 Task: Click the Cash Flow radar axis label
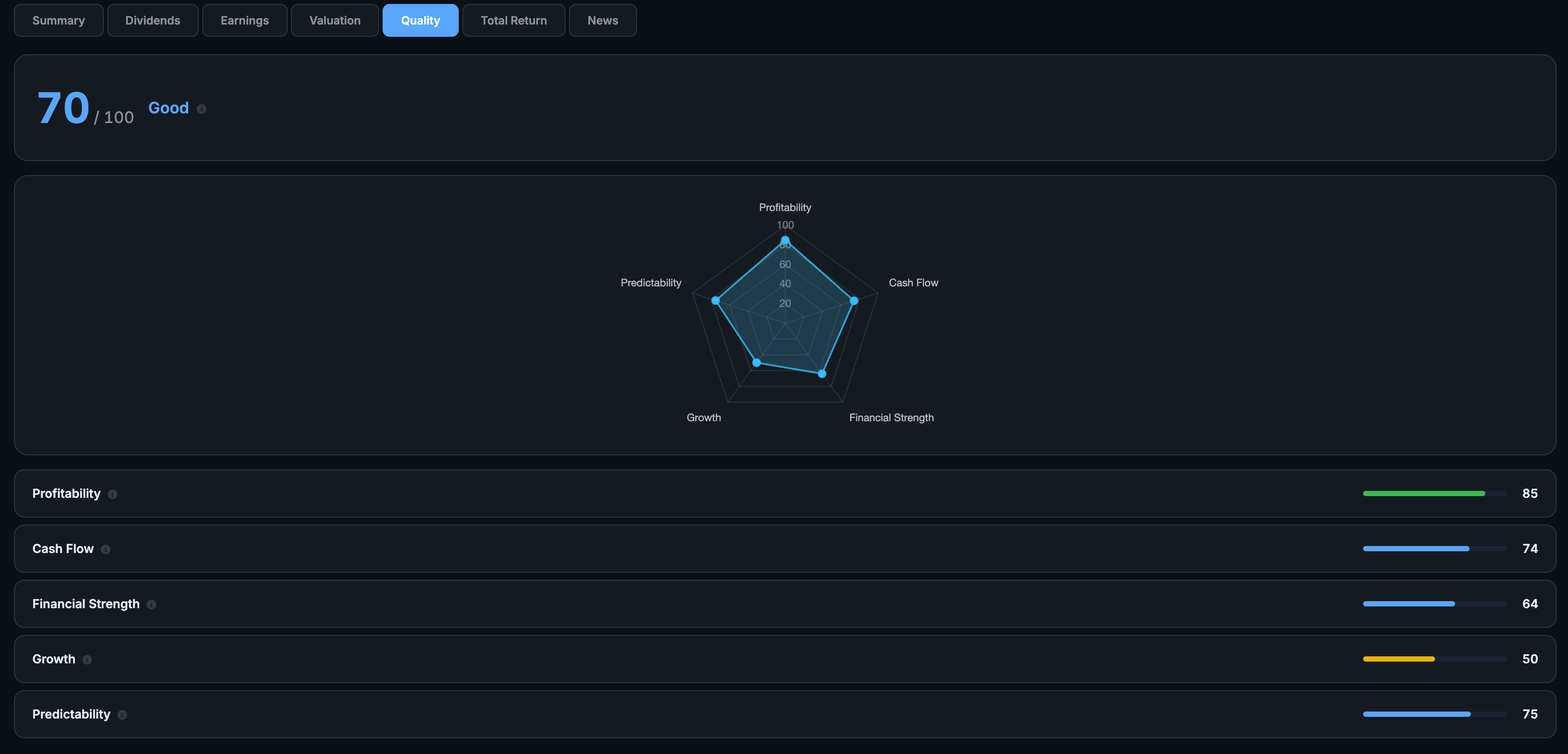913,282
